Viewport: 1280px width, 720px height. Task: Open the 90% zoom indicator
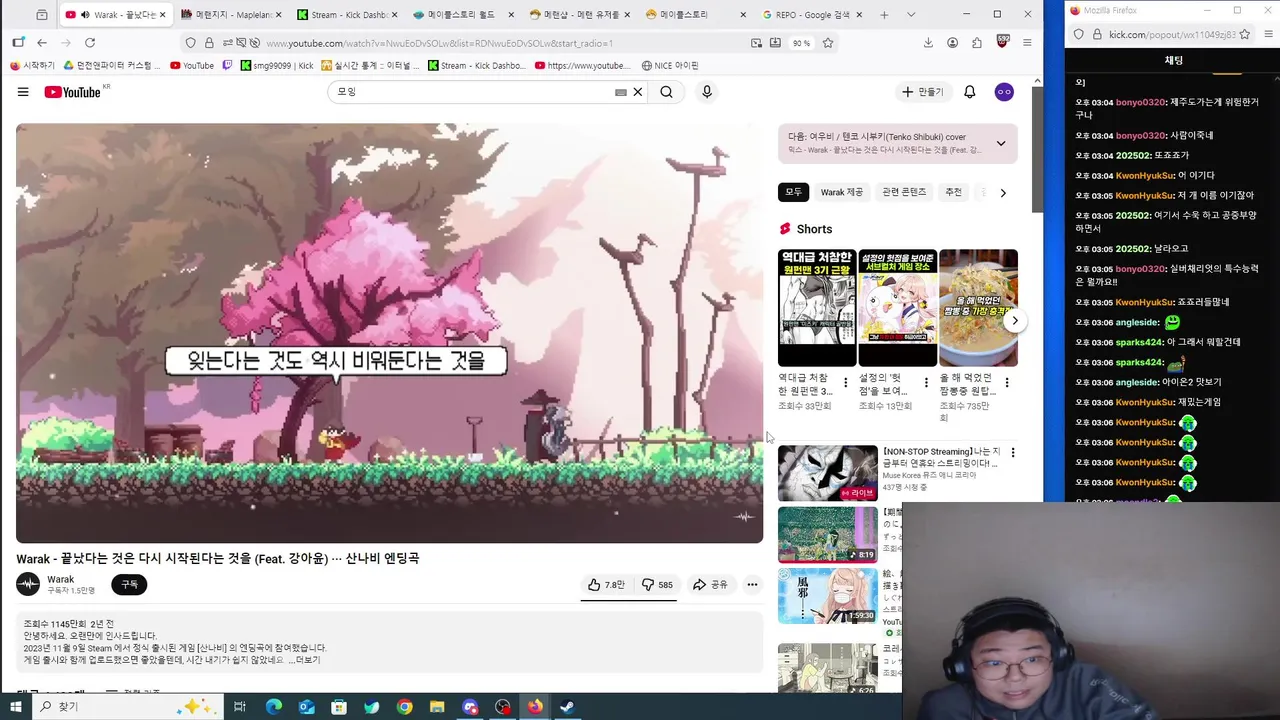click(801, 43)
